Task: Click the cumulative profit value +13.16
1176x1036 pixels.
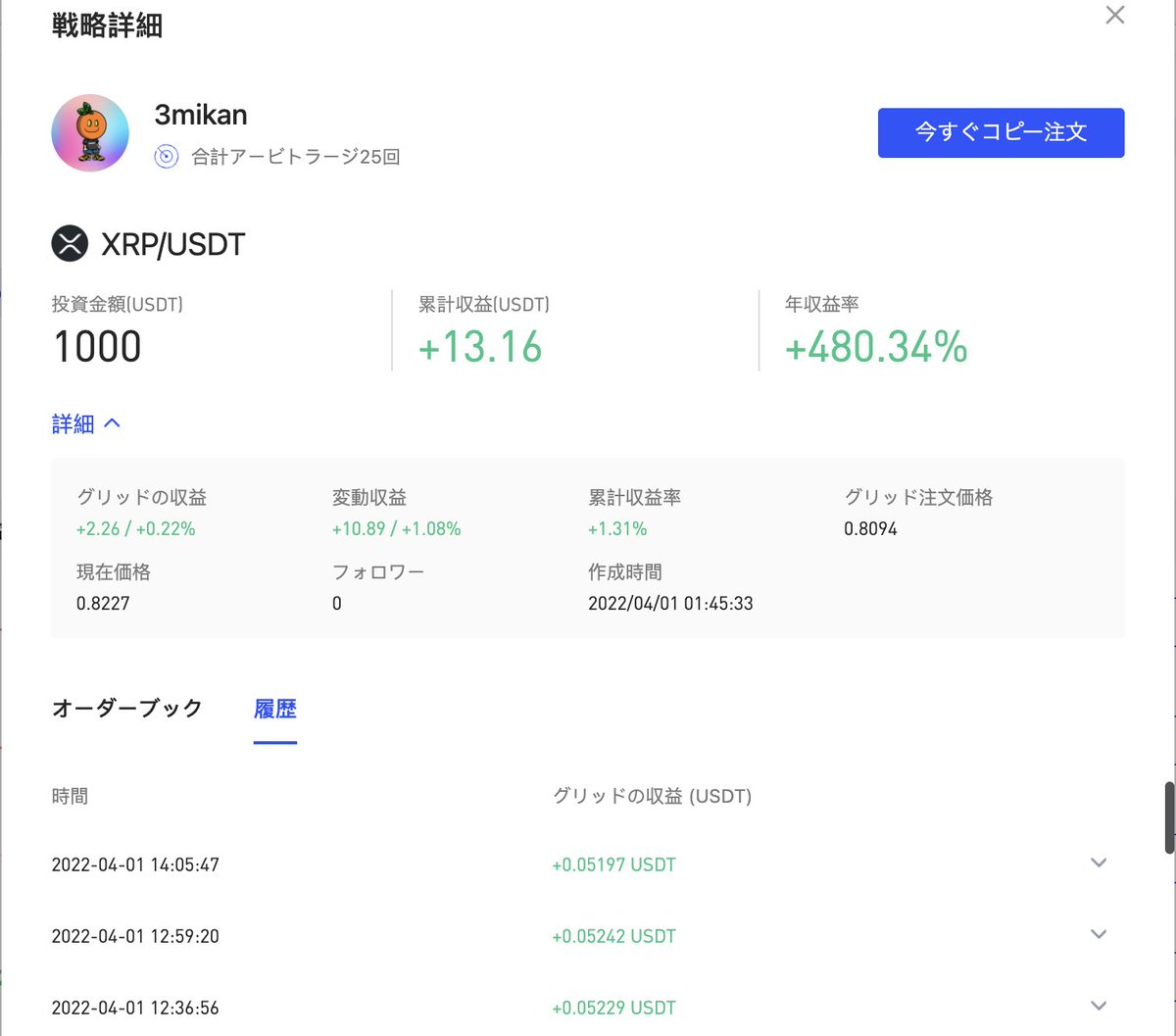Action: [x=479, y=348]
